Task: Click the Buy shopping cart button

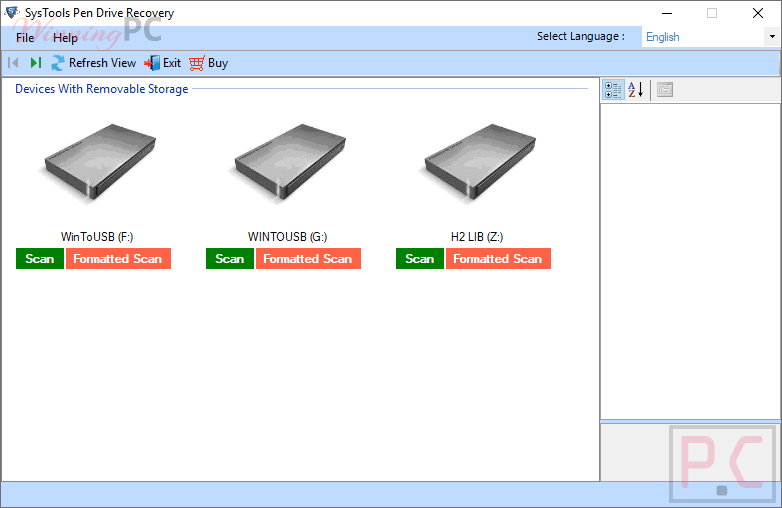Action: [208, 63]
